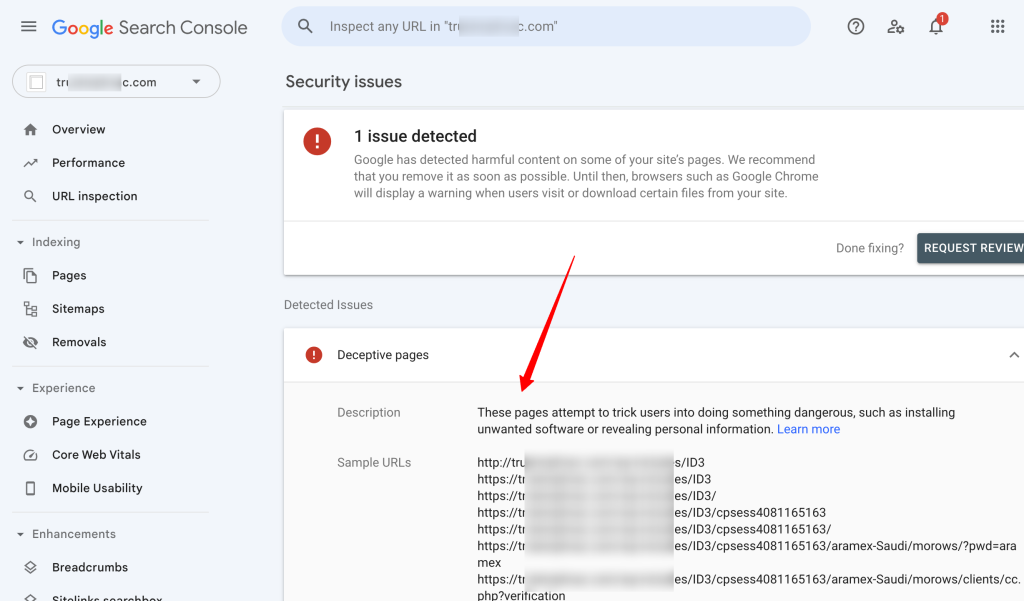Go to Overview in sidebar
Screen dimensions: 1024x601
[78, 129]
